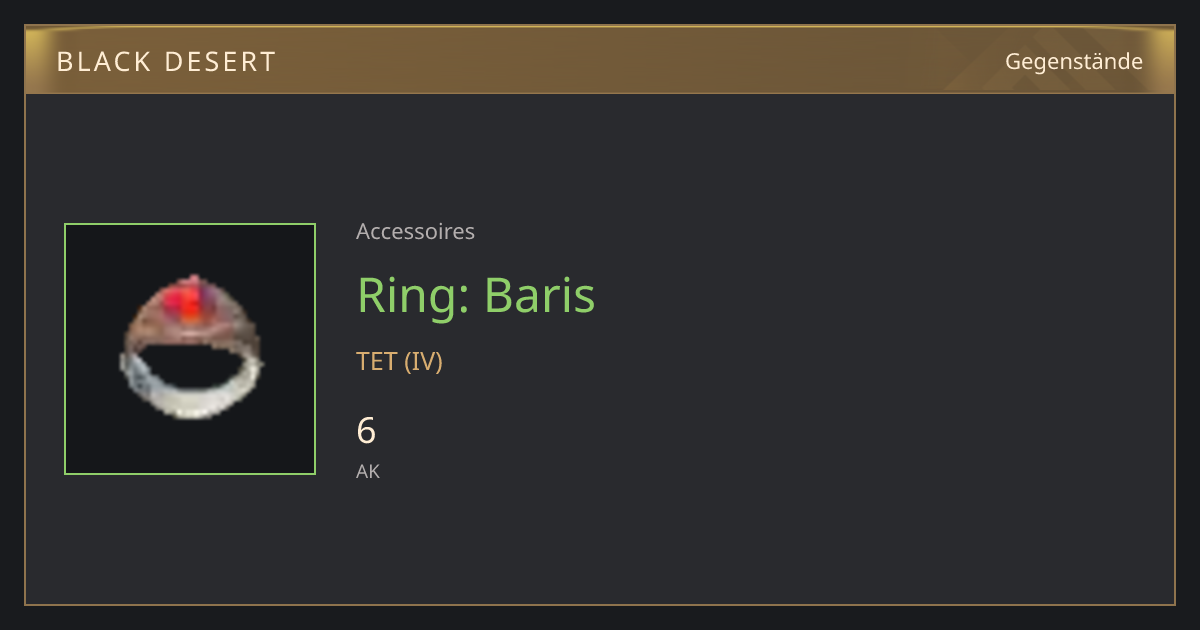
Task: Open the Gegenstände link in the header
Action: 1073,61
